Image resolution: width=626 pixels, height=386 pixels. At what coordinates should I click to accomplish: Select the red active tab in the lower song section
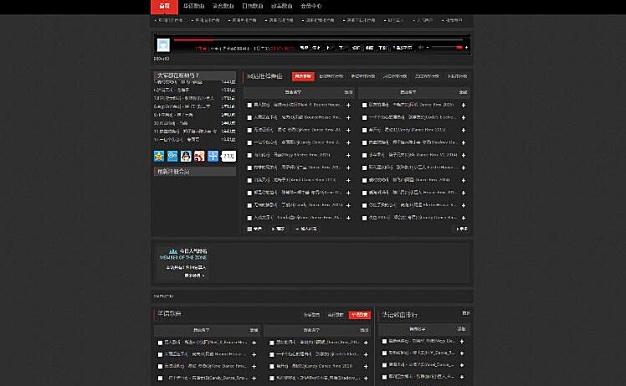point(359,315)
